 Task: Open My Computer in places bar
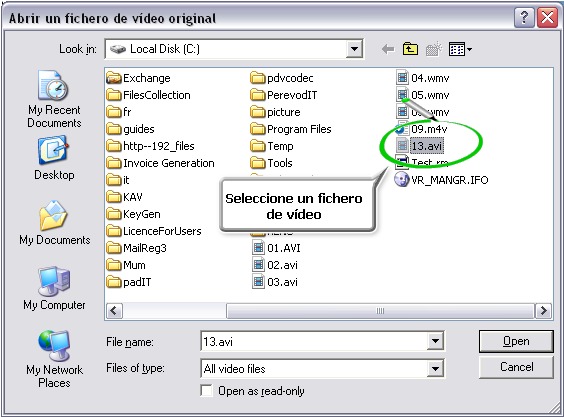[x=54, y=288]
